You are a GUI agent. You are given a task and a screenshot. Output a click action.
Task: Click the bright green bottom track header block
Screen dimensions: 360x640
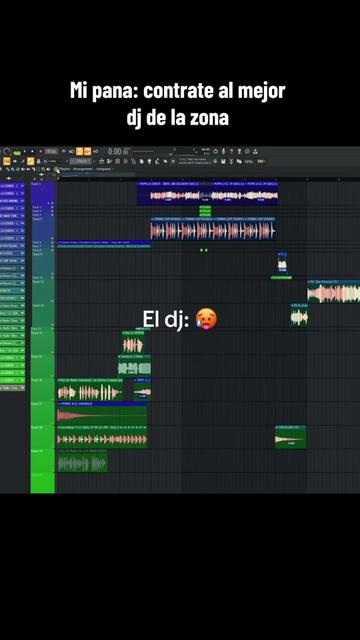[x=42, y=483]
